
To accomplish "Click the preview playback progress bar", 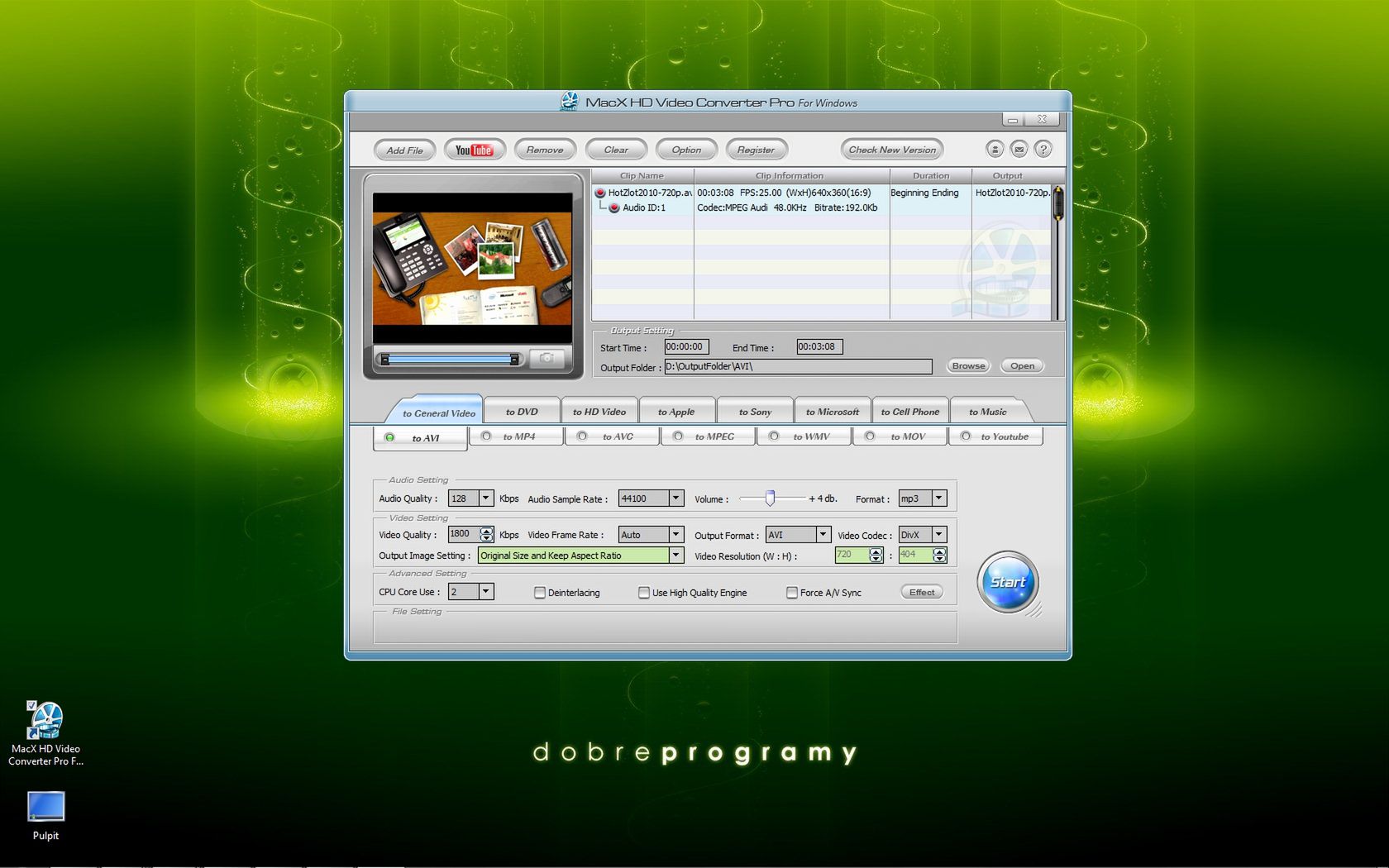I will tap(450, 359).
